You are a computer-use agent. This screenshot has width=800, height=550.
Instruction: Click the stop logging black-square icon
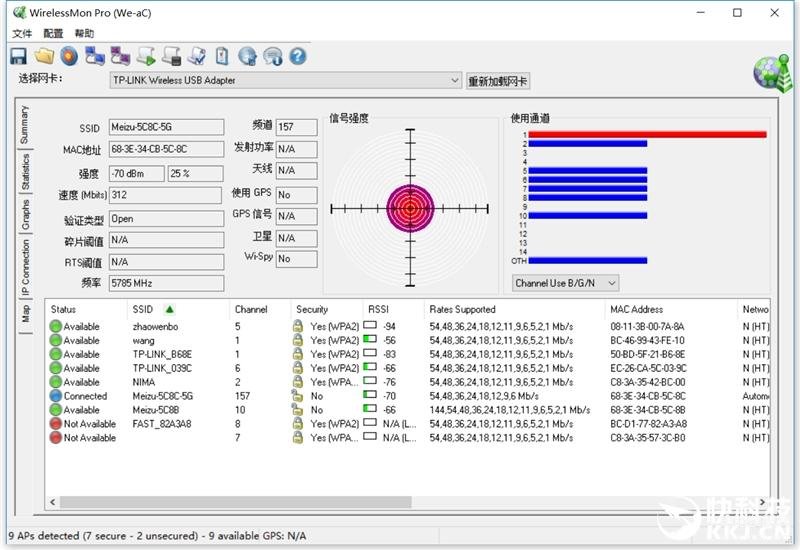[x=171, y=56]
